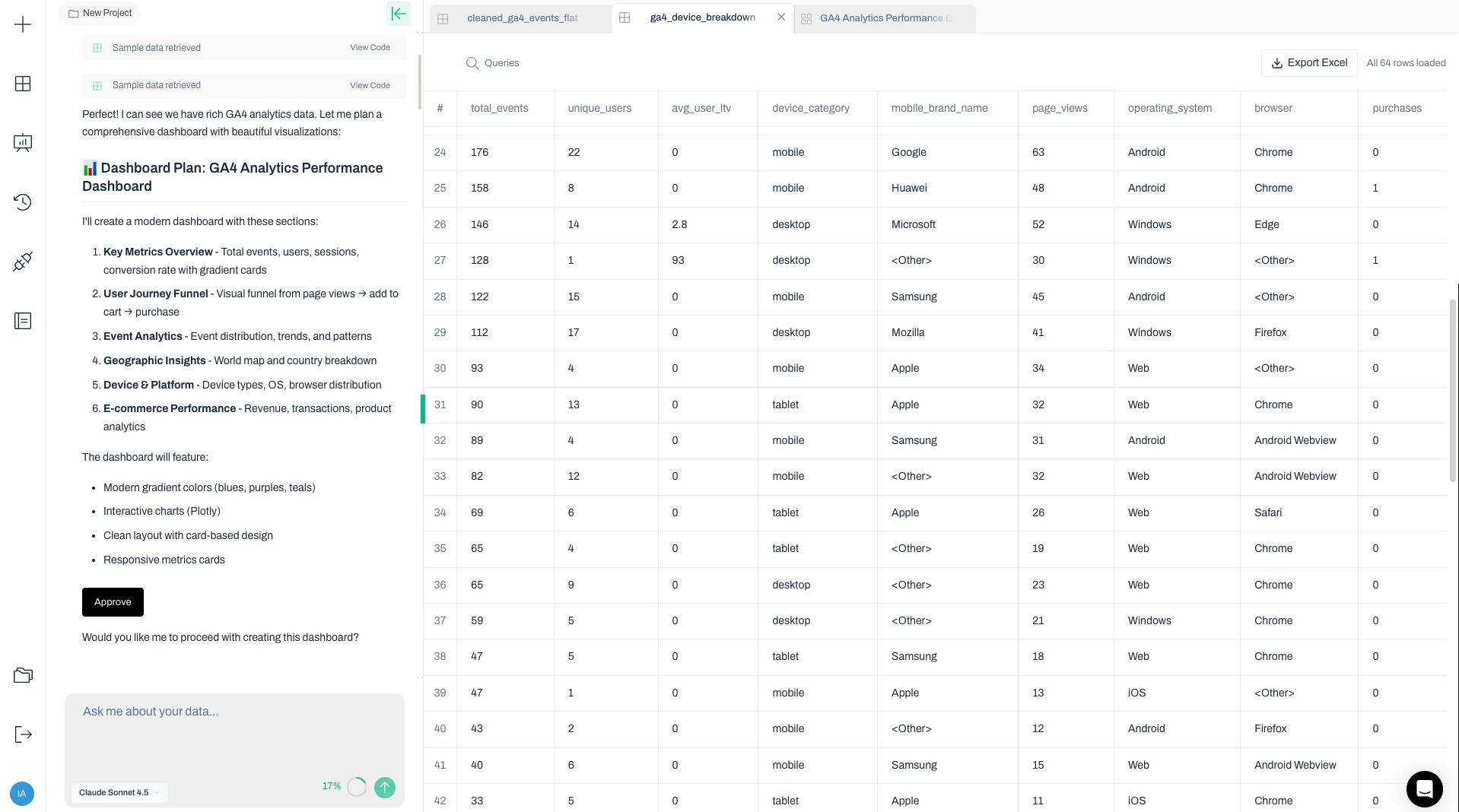This screenshot has width=1459, height=812.
Task: Open the Claude Sonnet 4.5 model selector
Action: (x=119, y=792)
